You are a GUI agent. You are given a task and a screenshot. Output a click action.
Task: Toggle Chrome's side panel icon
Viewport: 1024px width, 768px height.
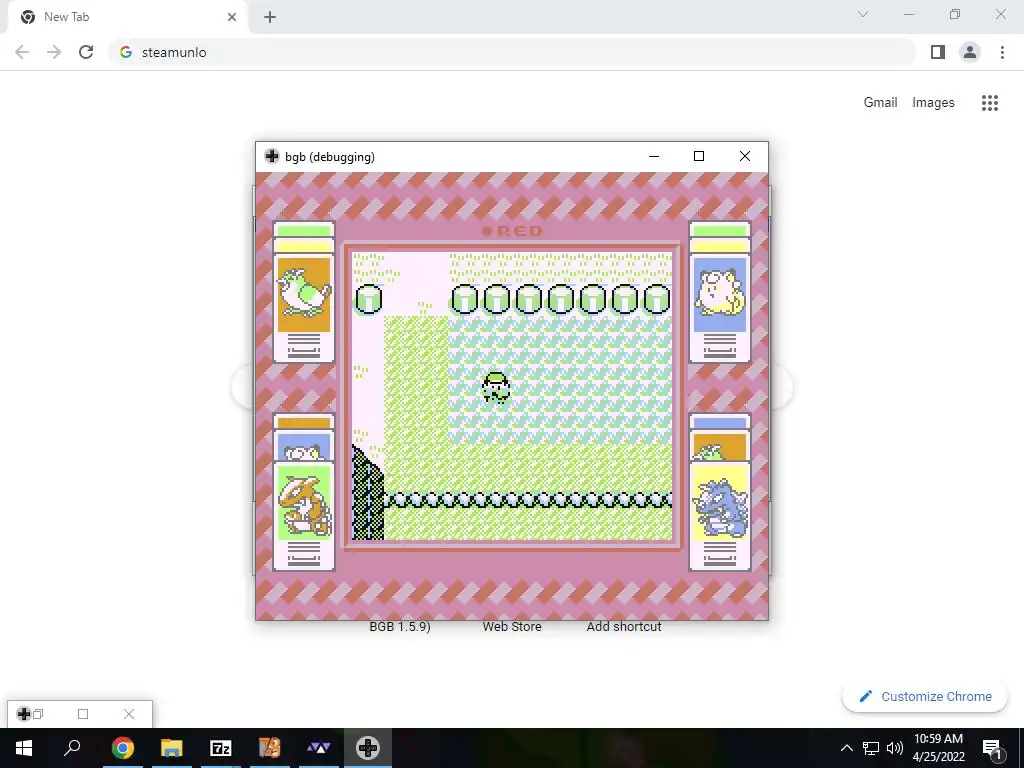click(x=938, y=52)
